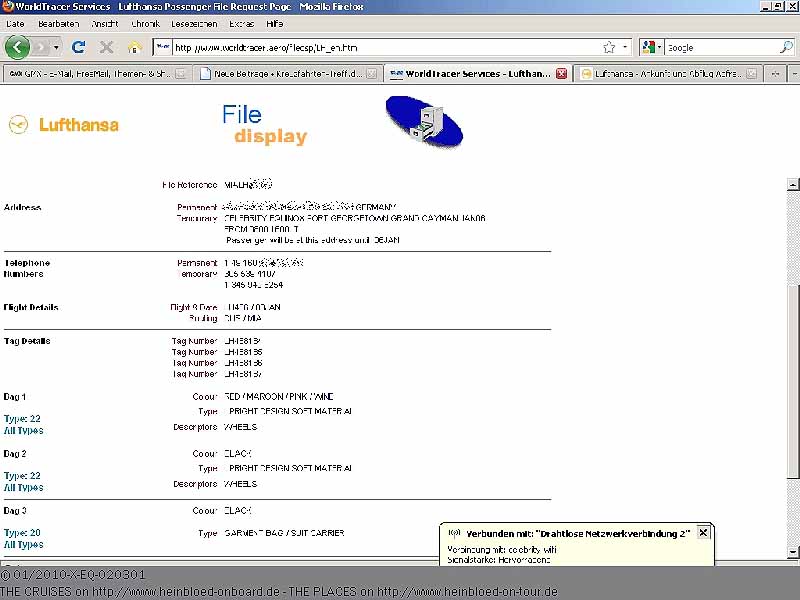
Task: Click the site identity icon in address bar
Action: click(163, 47)
